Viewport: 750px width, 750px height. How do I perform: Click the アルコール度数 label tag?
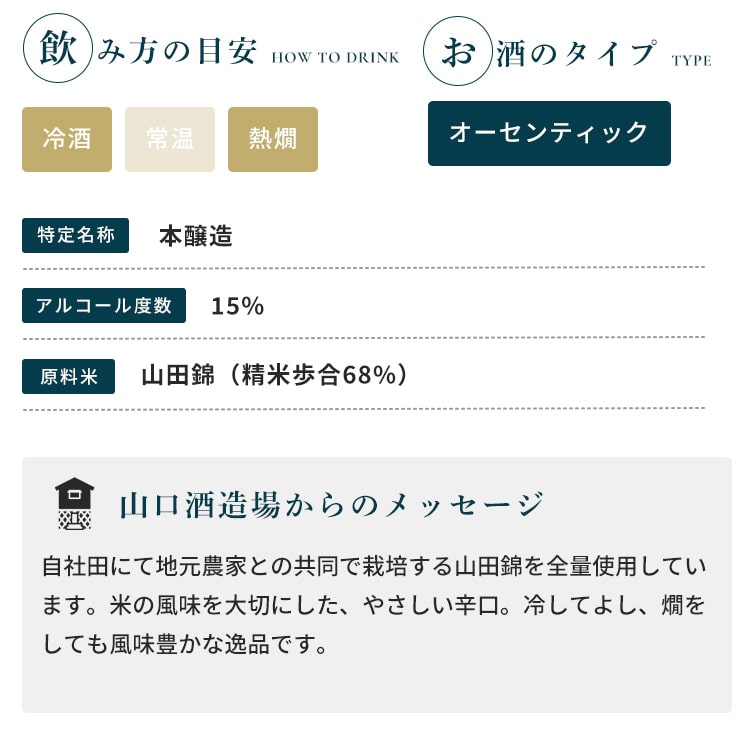pyautogui.click(x=104, y=305)
